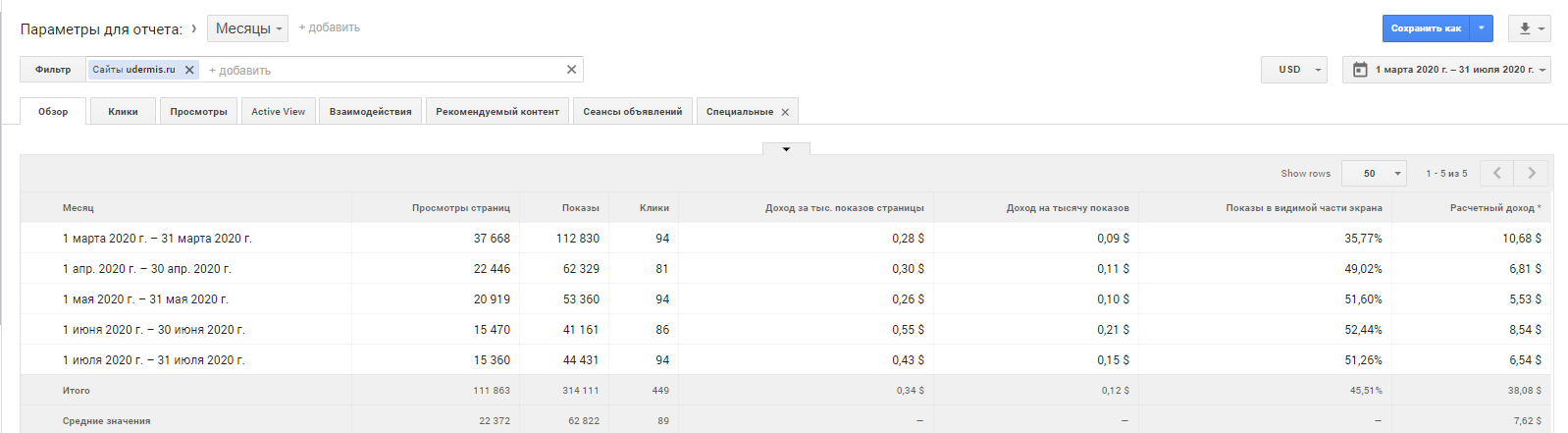Add a report dimension next to Месяцы

(x=330, y=27)
